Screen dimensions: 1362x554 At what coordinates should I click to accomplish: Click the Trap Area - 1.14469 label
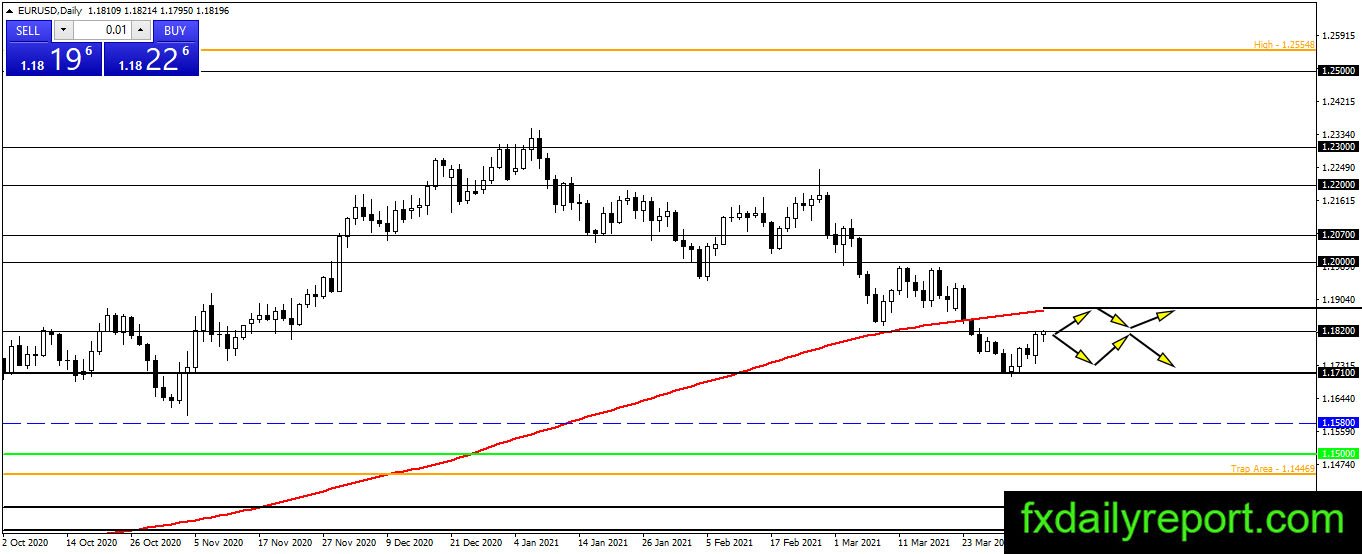[x=1273, y=468]
